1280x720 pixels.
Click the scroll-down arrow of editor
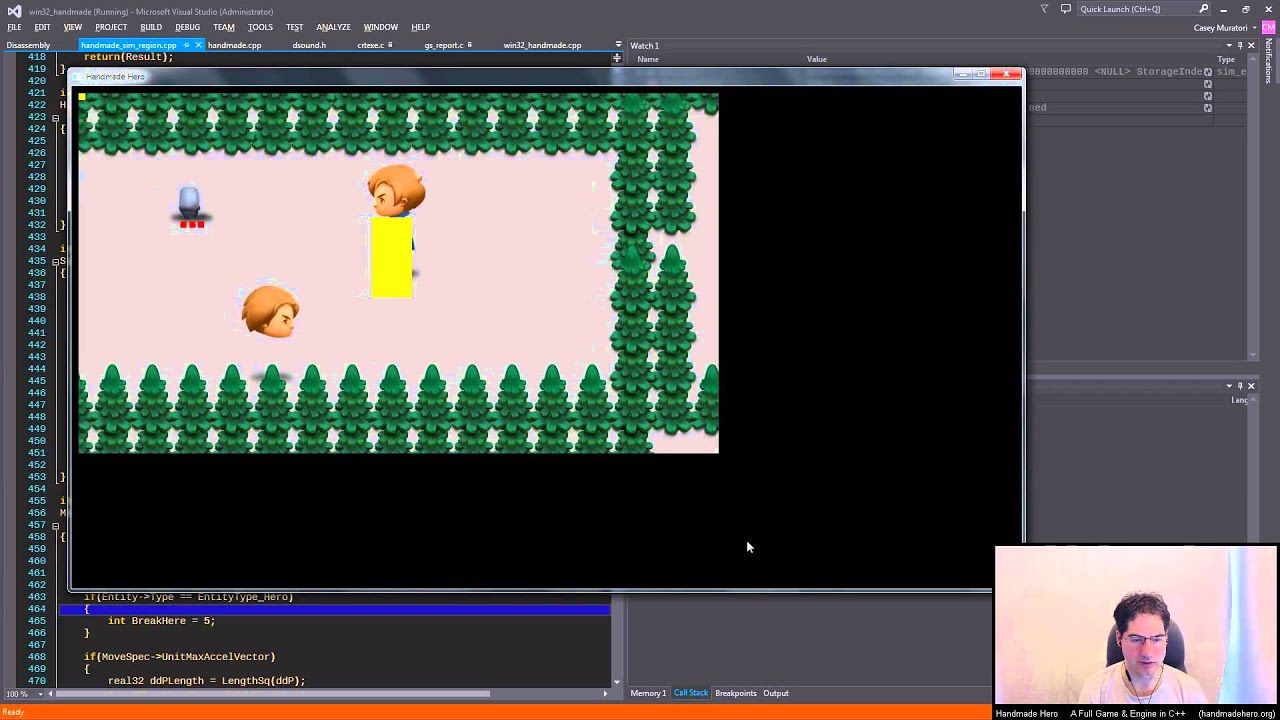(616, 682)
